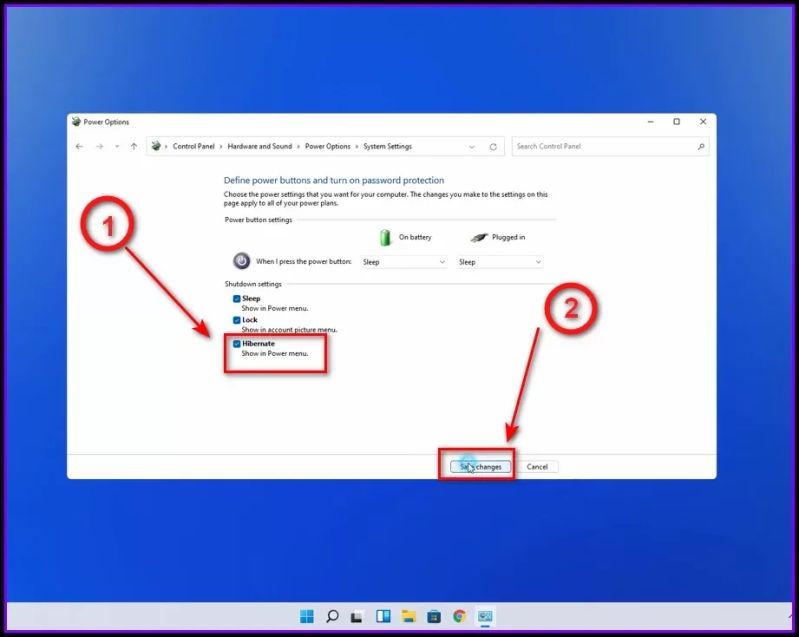Click the power button icon
The height and width of the screenshot is (637, 799).
click(242, 261)
